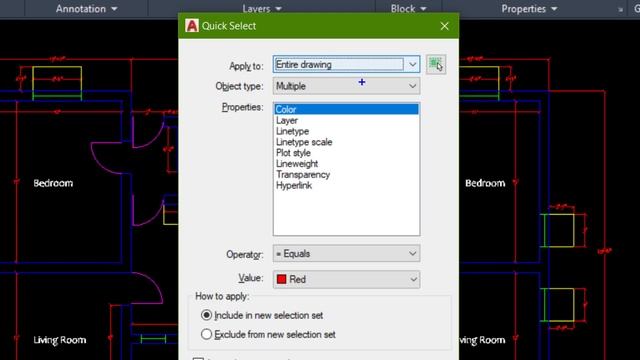This screenshot has height=360, width=640.
Task: Expand the Properties ribbon panel
Action: (x=529, y=9)
